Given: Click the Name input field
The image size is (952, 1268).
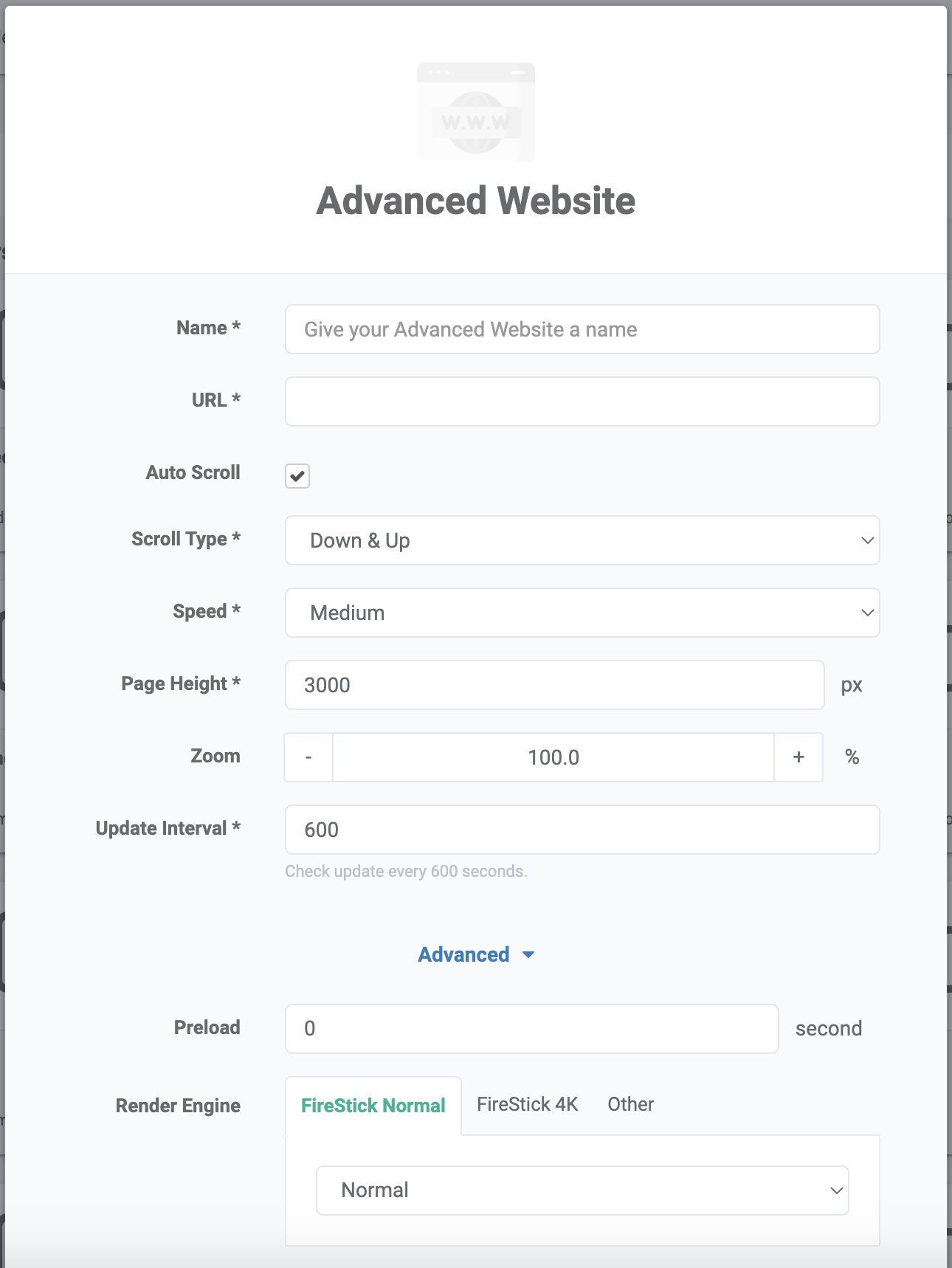Looking at the screenshot, I should pos(582,329).
